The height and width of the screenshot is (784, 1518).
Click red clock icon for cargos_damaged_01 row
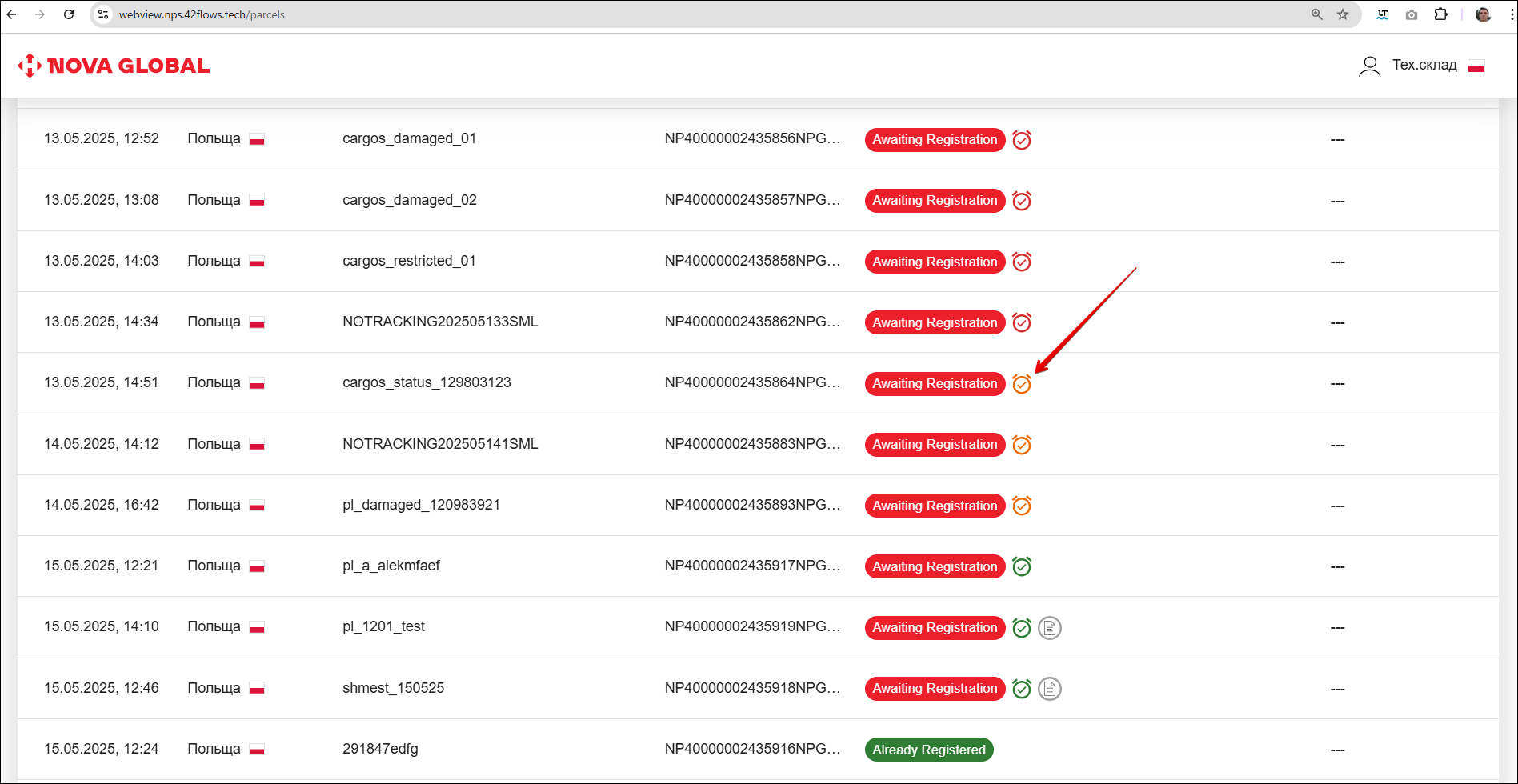[1021, 140]
